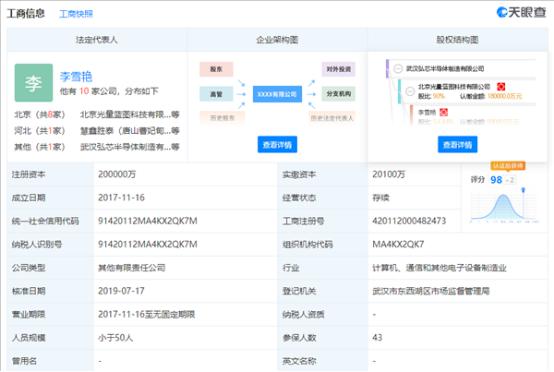Click registration number 420112000482473

pyautogui.click(x=409, y=221)
